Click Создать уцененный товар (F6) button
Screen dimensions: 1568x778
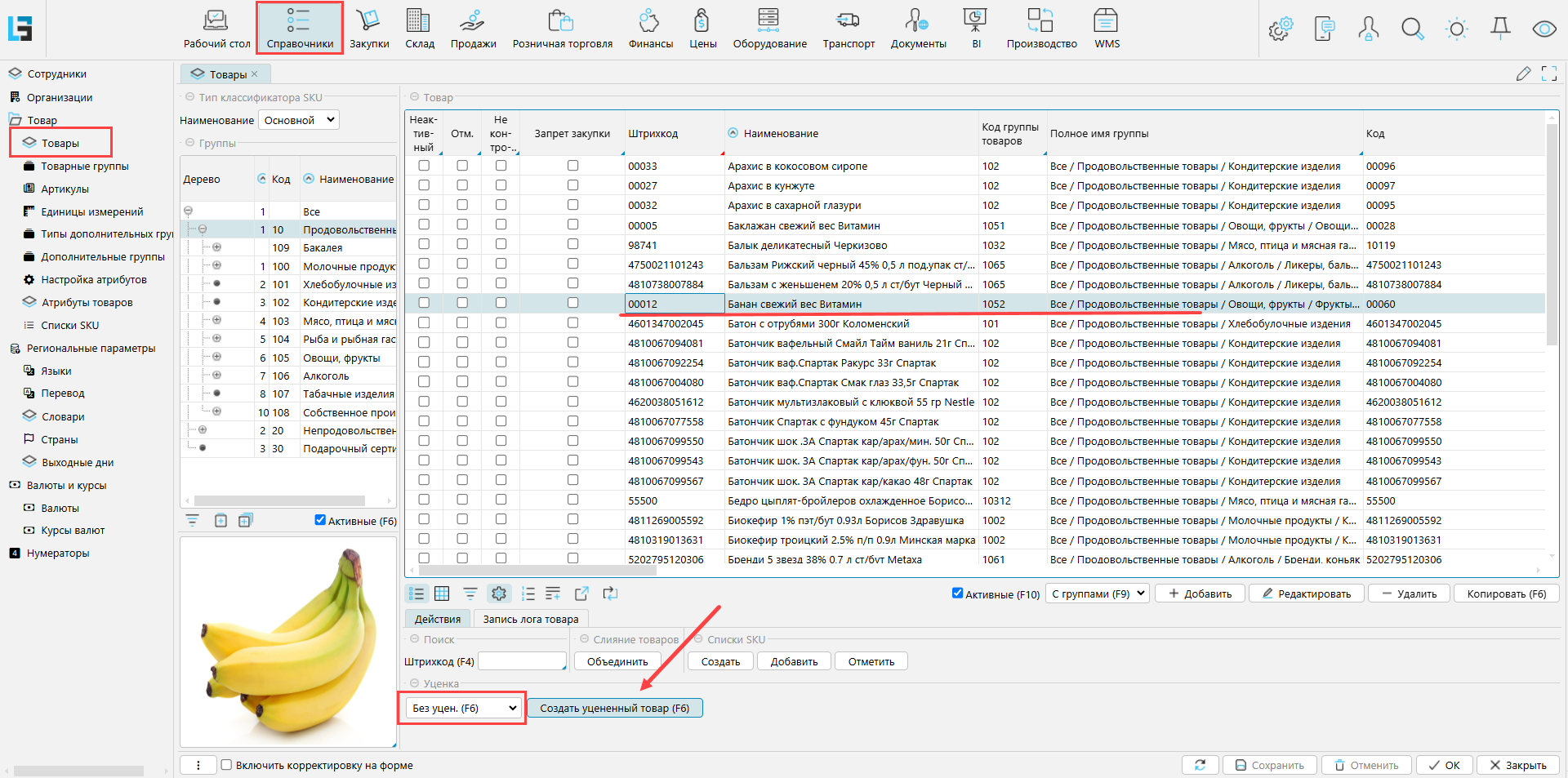[x=614, y=708]
